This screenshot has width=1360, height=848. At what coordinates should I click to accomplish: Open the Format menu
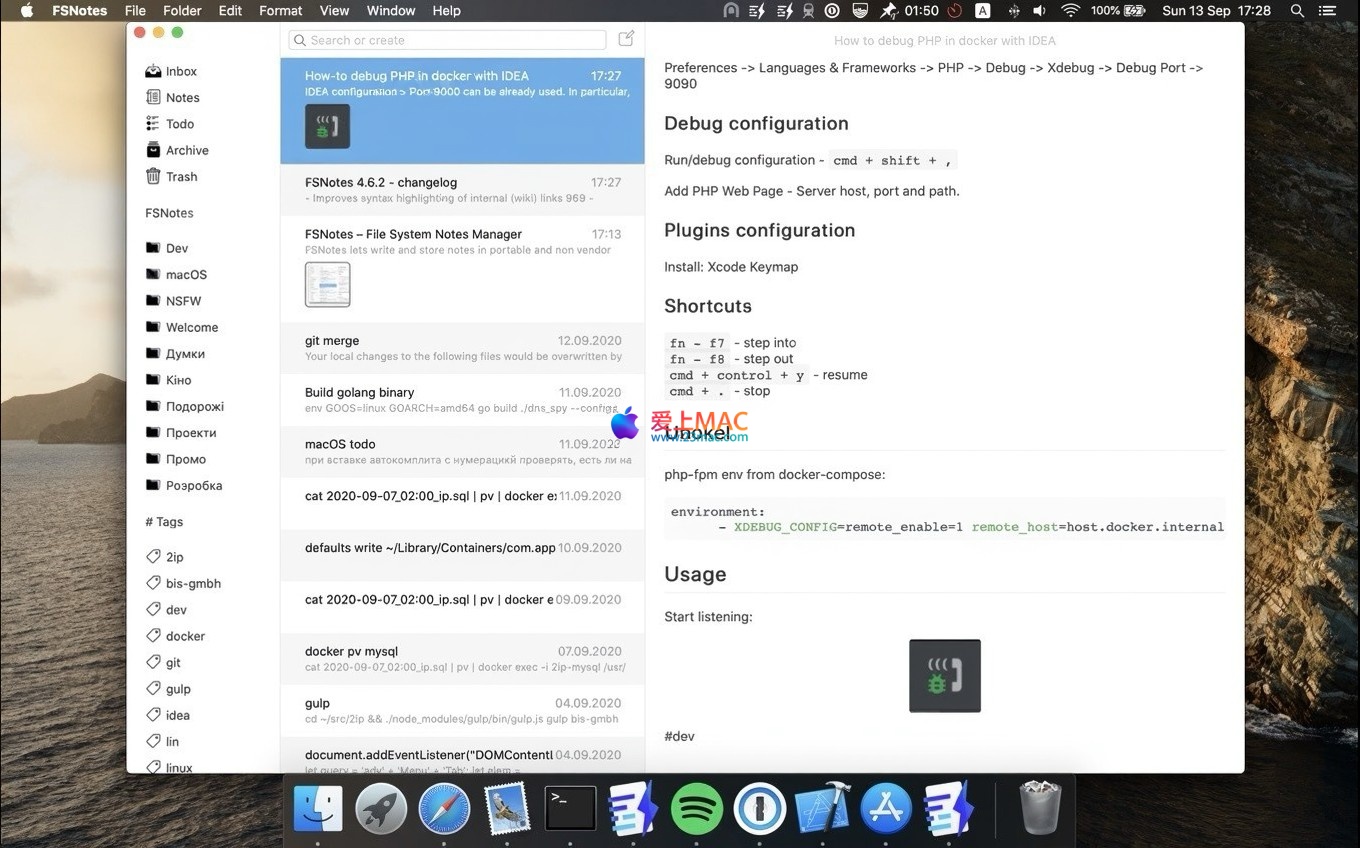tap(280, 11)
